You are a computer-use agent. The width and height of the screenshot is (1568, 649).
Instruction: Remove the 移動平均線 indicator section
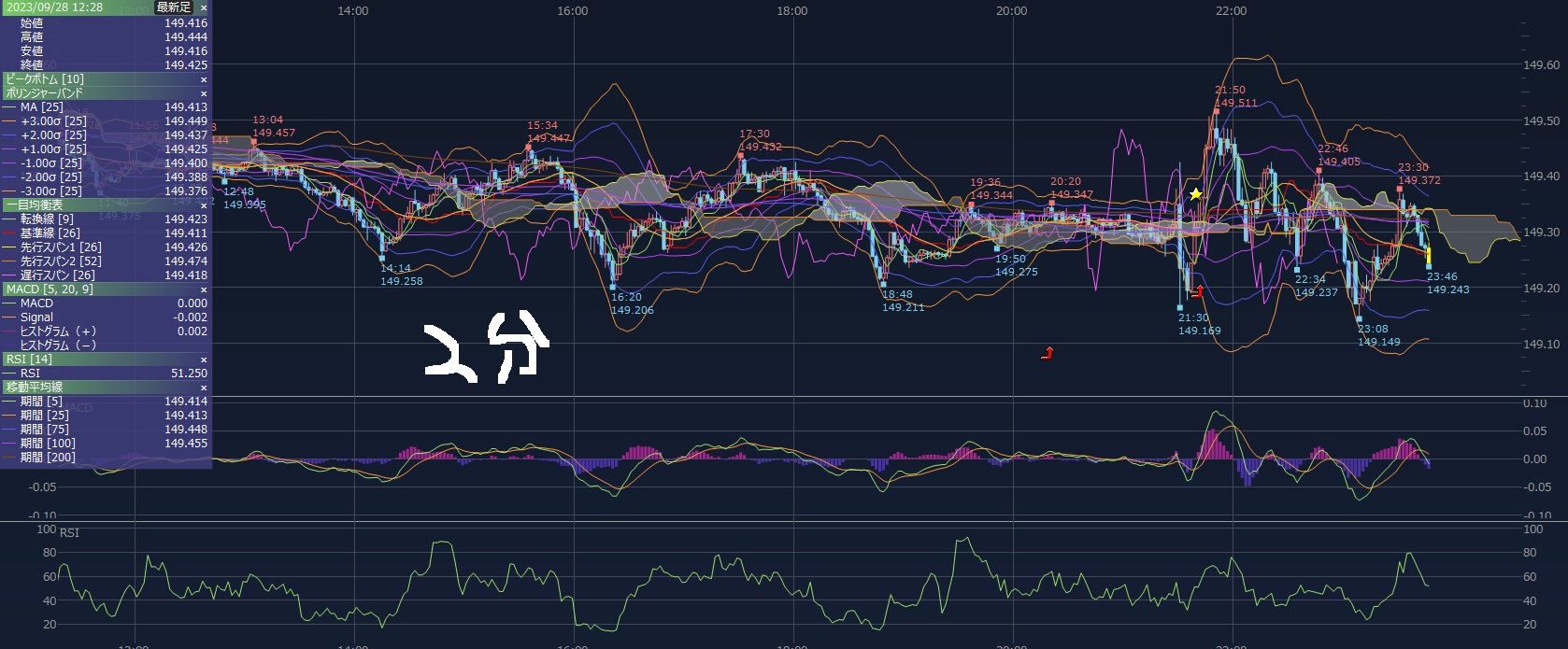point(204,388)
